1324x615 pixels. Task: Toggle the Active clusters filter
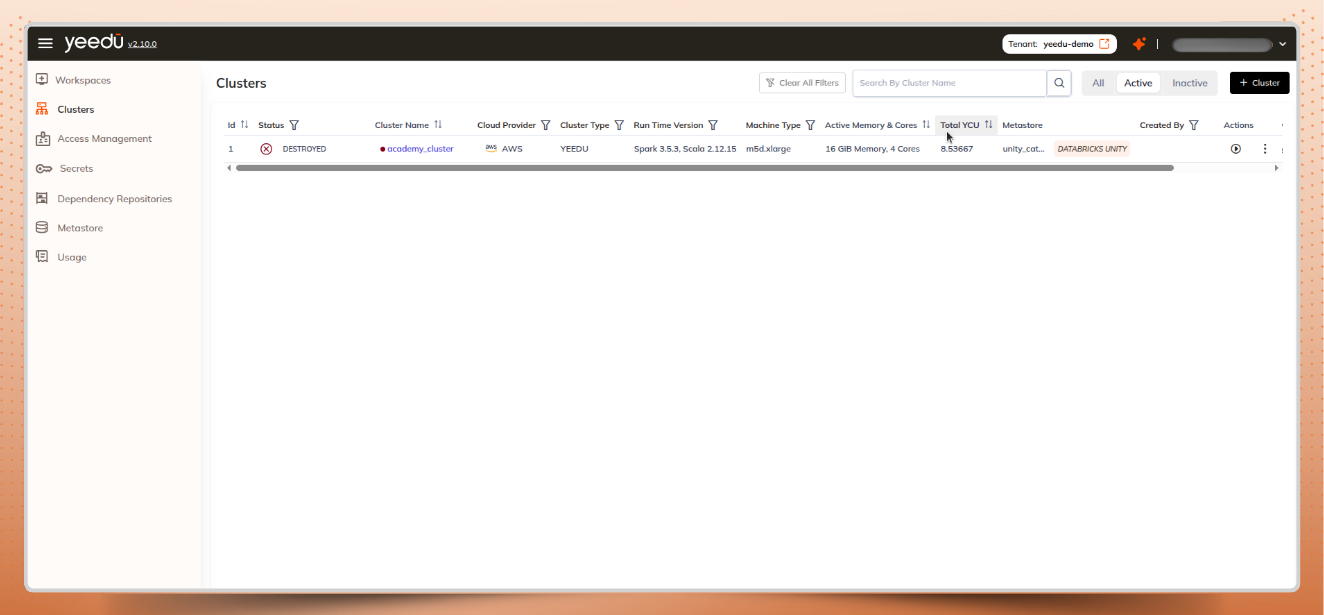(1139, 82)
